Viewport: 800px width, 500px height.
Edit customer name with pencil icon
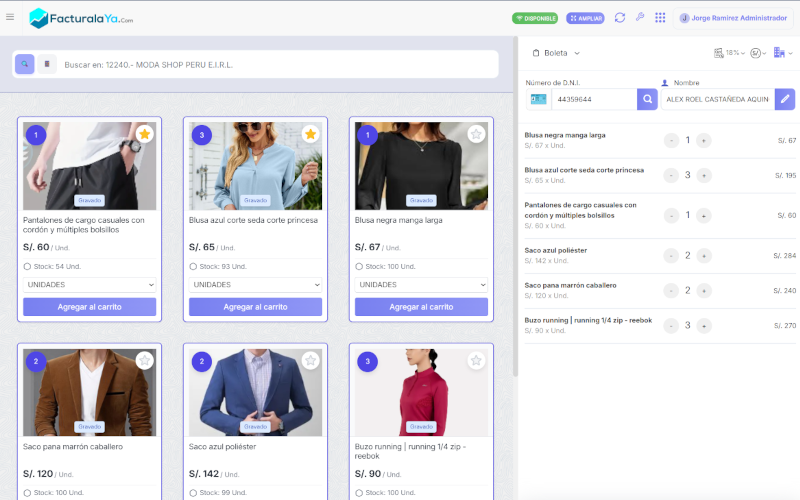(785, 99)
